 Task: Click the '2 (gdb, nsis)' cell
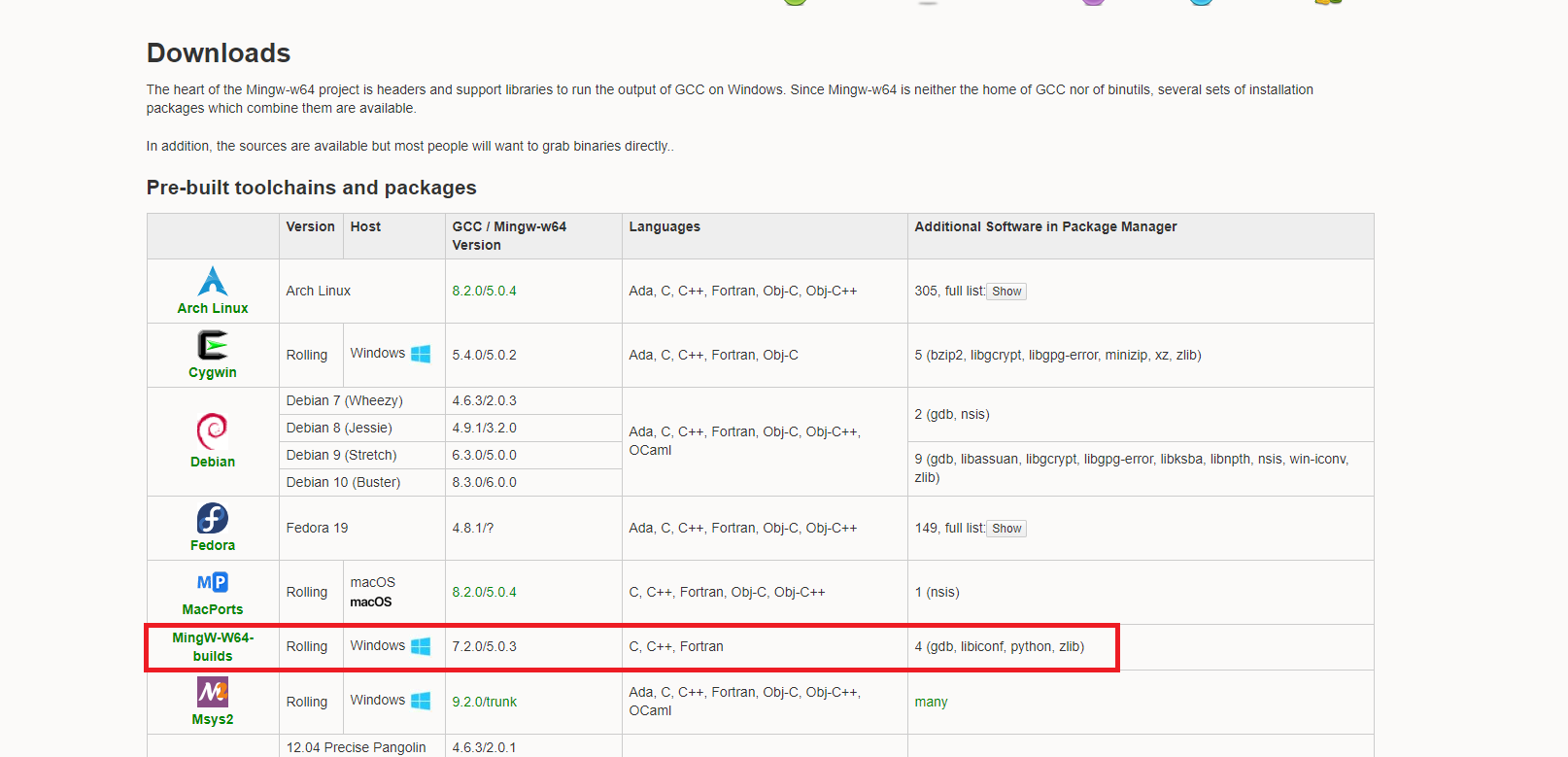(x=1141, y=414)
